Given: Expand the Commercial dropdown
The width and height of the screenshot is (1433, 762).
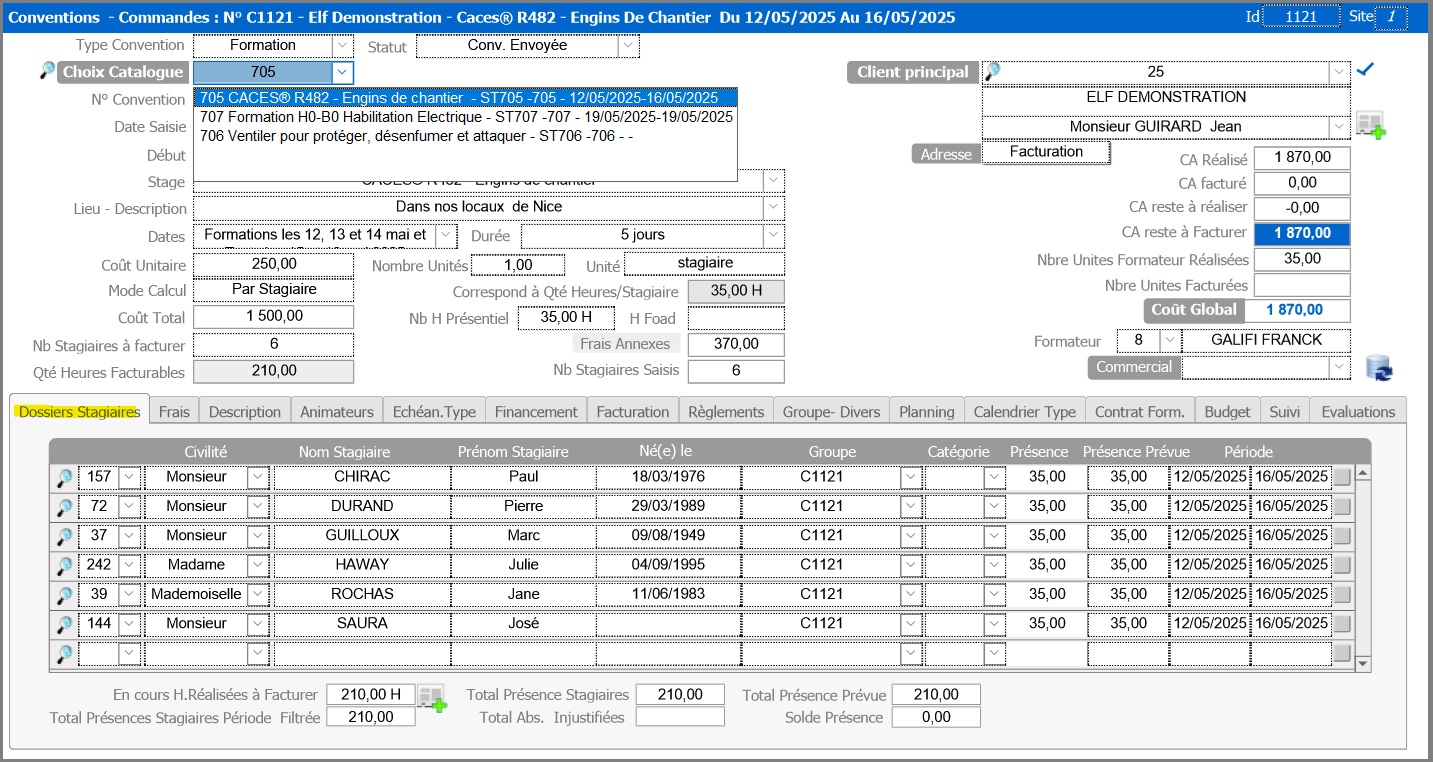Looking at the screenshot, I should 1339,367.
